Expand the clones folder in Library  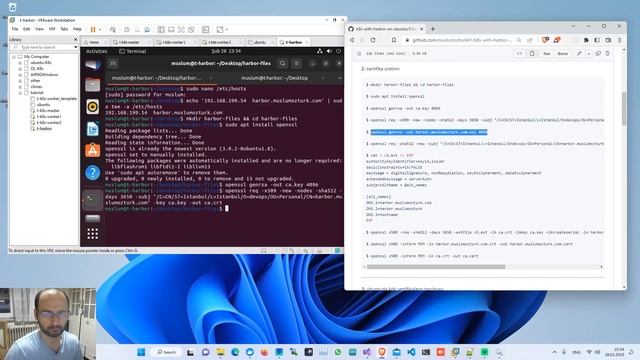[20, 87]
